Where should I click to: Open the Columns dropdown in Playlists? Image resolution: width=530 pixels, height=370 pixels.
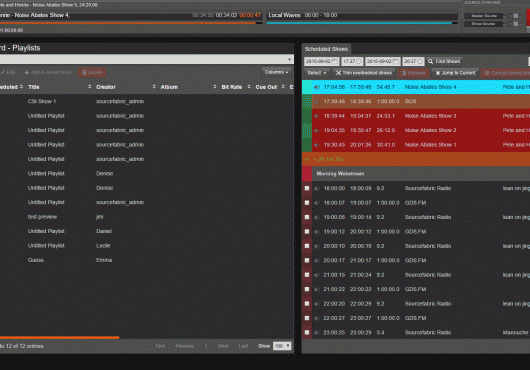(x=276, y=72)
